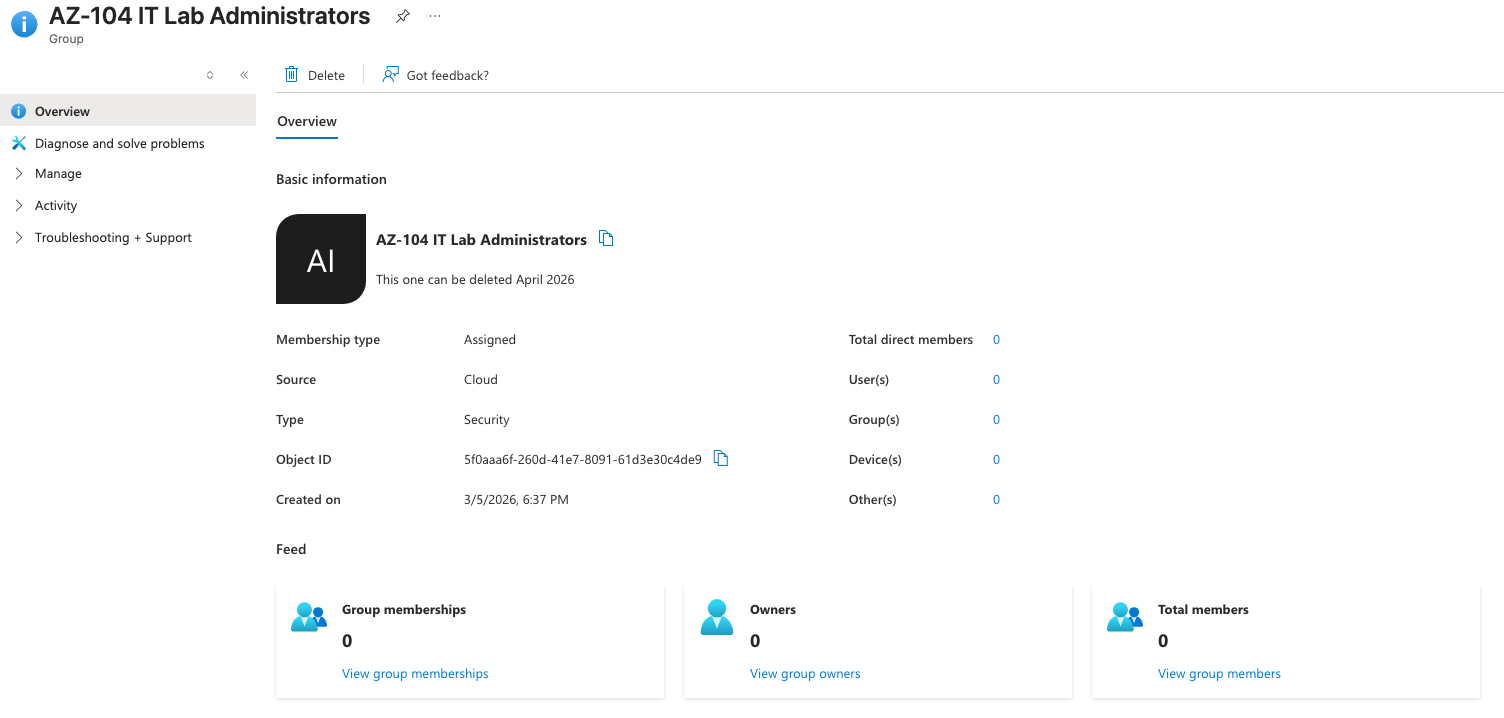Copy the Object ID with the copy icon

click(x=721, y=459)
